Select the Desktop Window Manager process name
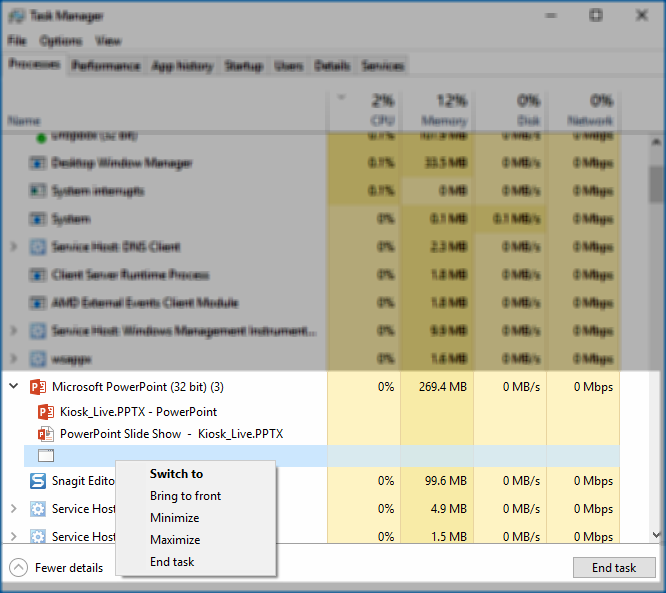This screenshot has width=666, height=593. (121, 163)
